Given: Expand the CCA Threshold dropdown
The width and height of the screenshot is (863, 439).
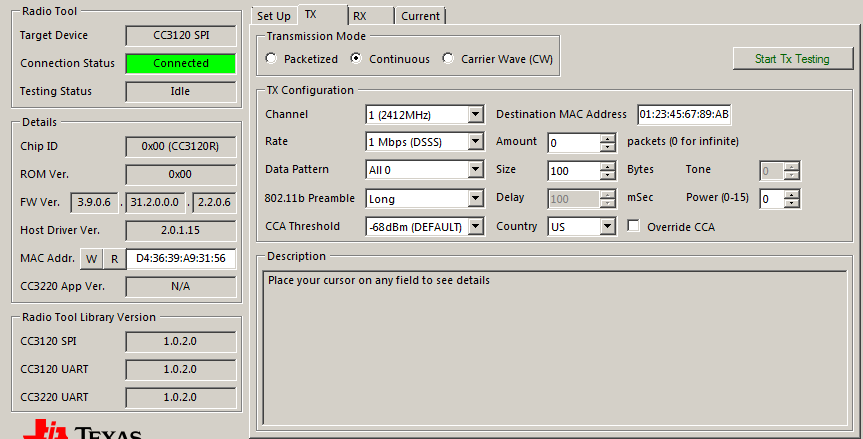Looking at the screenshot, I should pos(476,226).
